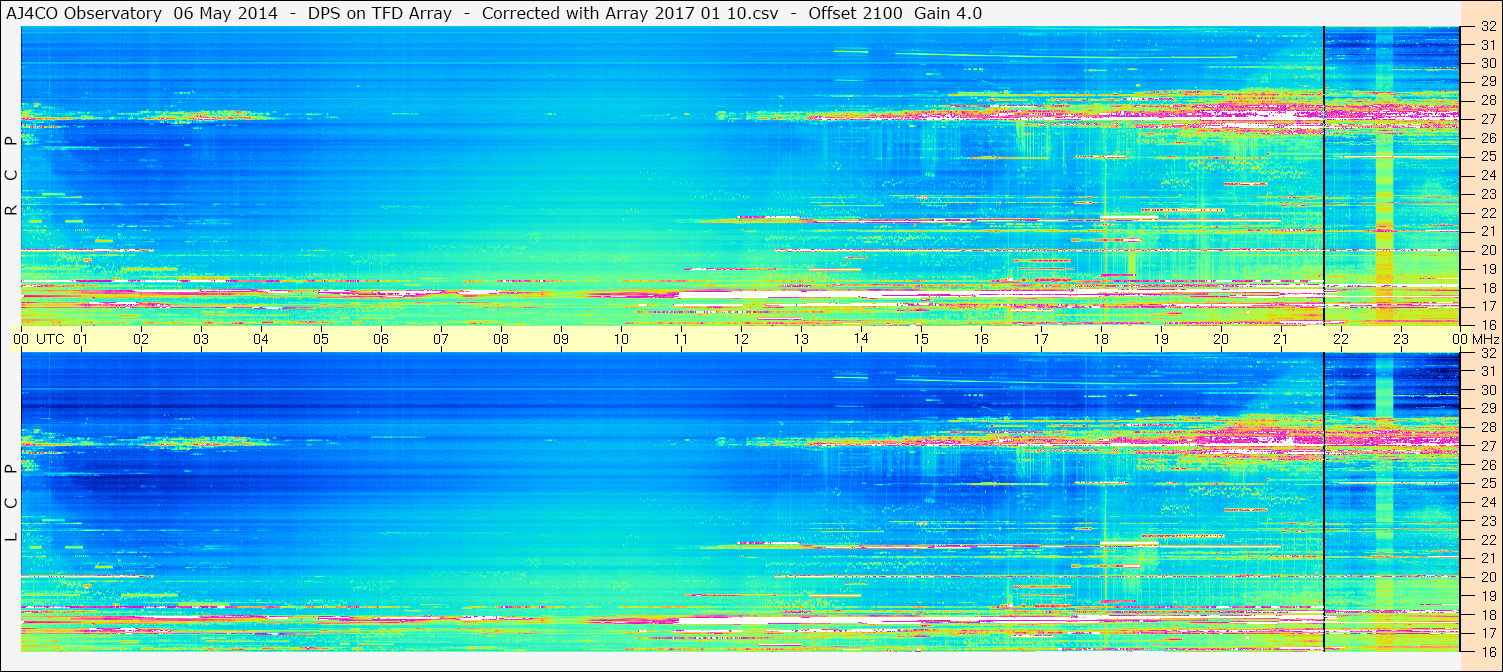
Task: Click the '11' hour label on time axis
Action: coord(681,339)
